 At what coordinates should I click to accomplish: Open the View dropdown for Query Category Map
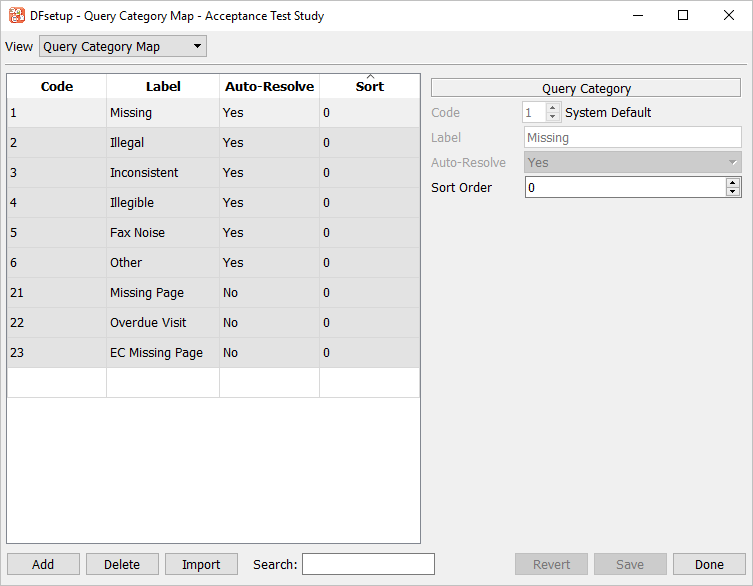[x=122, y=47]
